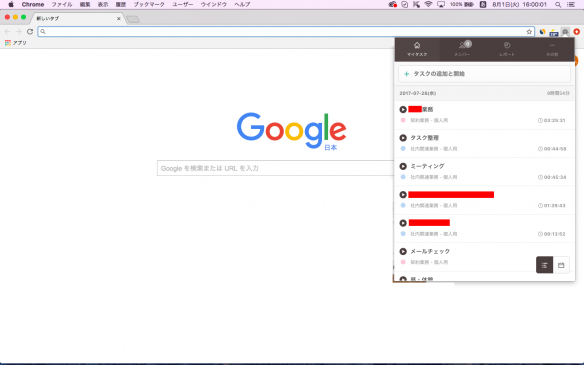Start the 00:13:52 redacted task timer
This screenshot has height=365, width=584.
(403, 223)
